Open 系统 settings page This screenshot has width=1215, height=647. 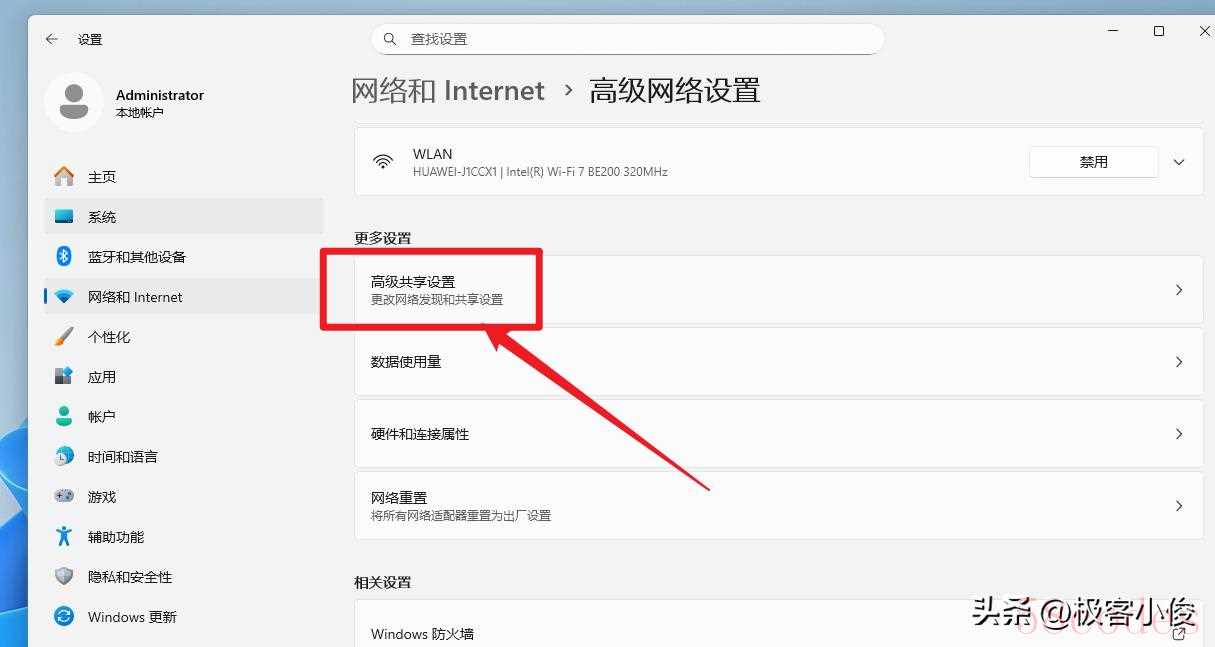(184, 217)
